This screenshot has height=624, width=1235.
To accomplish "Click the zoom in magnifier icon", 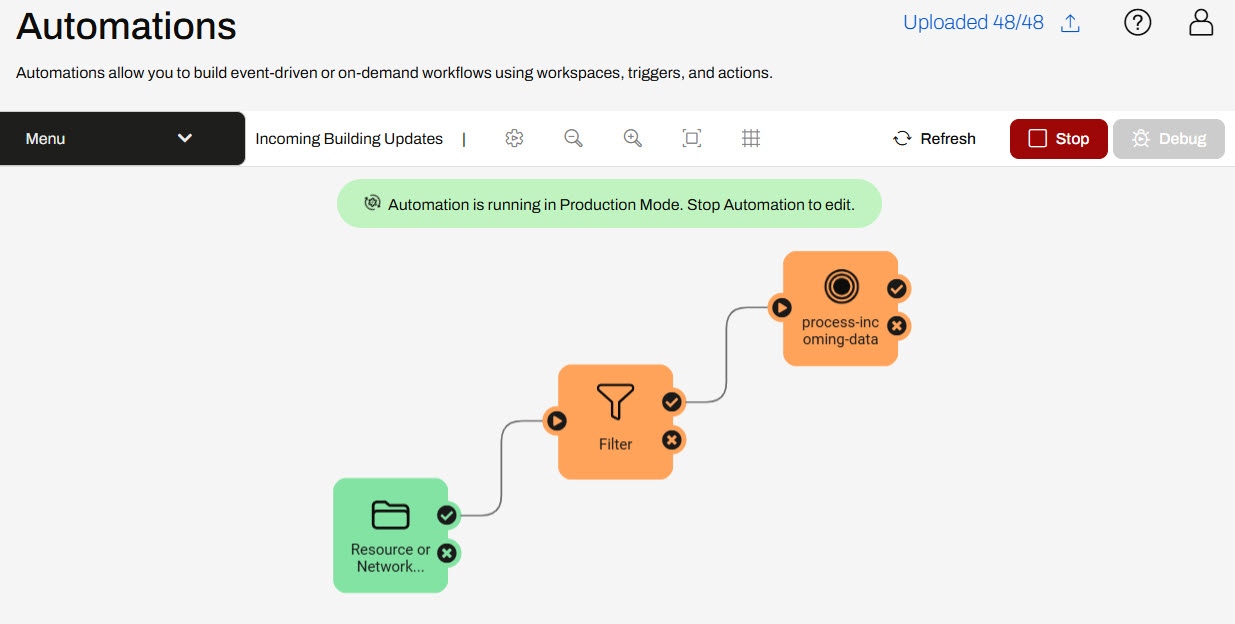I will pos(632,139).
